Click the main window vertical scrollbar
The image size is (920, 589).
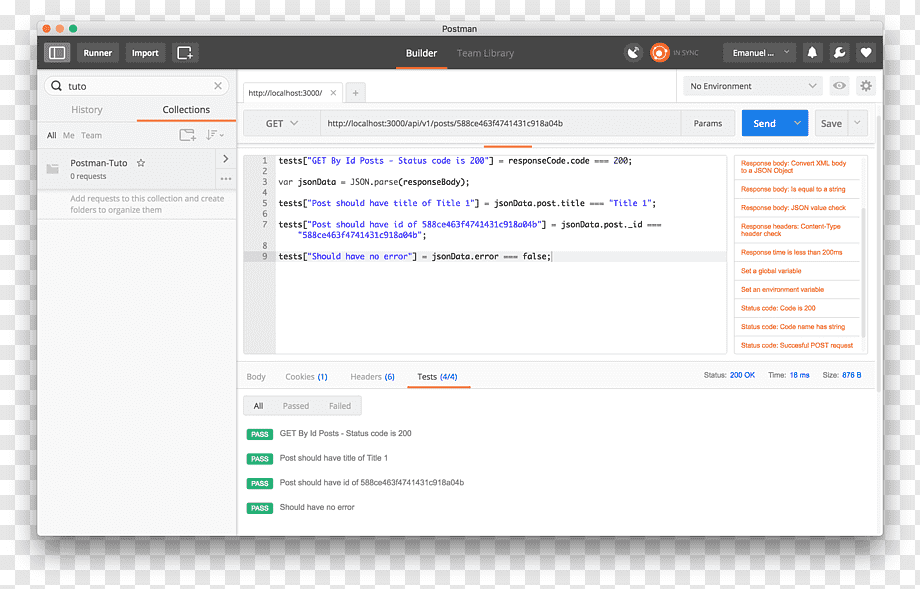tap(879, 252)
